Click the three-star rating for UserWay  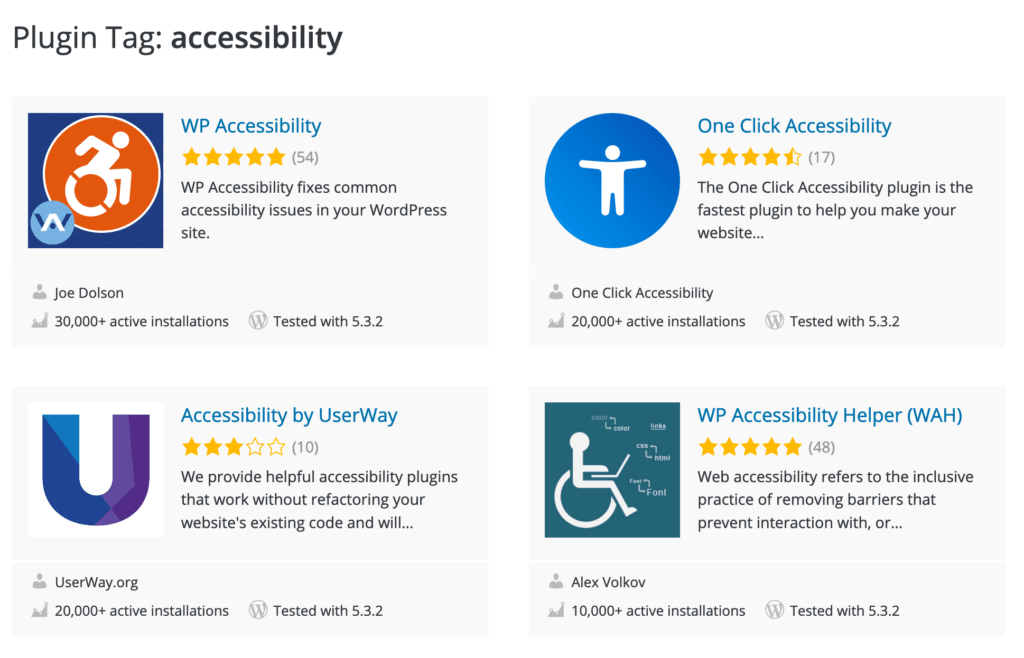[234, 446]
